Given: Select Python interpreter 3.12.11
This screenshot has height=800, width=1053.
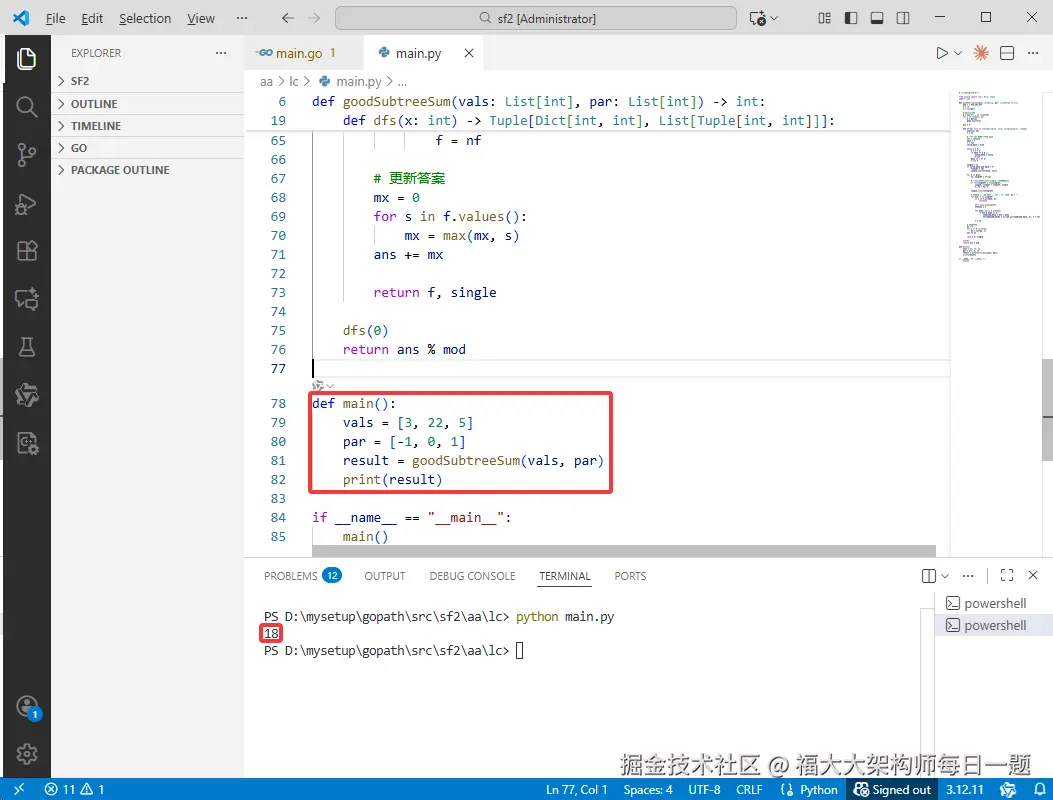Looking at the screenshot, I should coord(964,789).
